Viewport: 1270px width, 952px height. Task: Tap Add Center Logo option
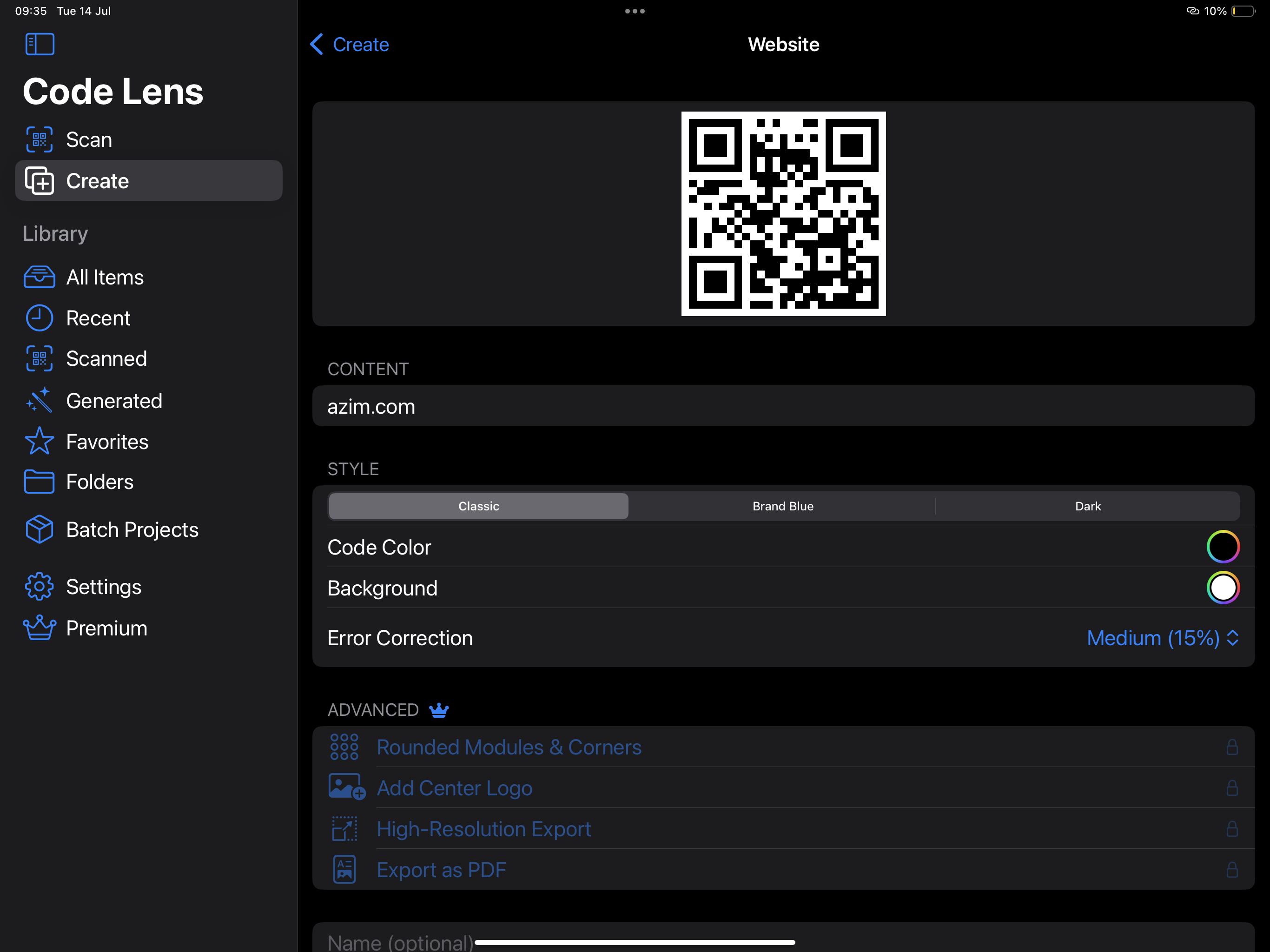783,788
